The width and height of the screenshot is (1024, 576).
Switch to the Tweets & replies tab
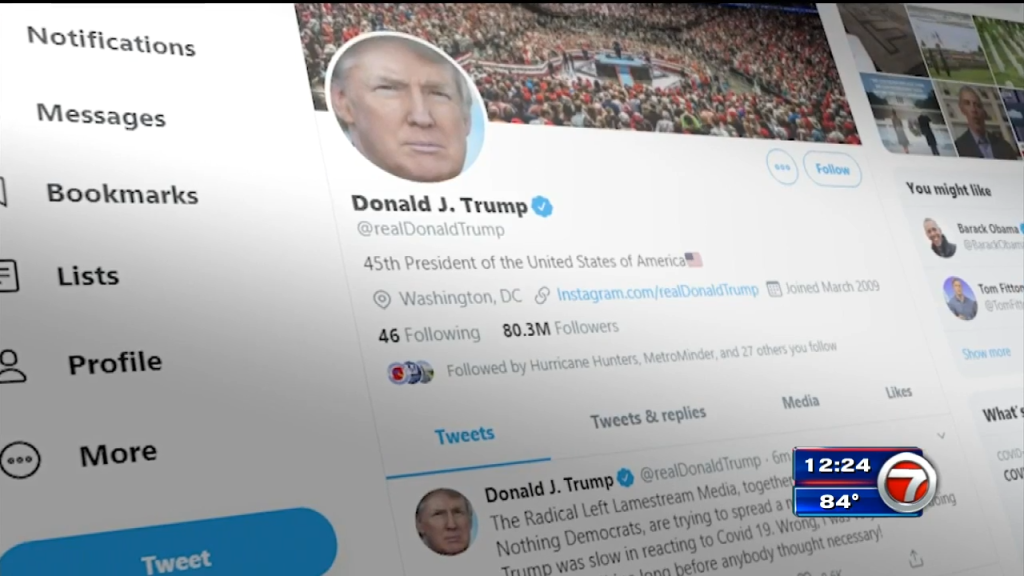[x=648, y=416]
